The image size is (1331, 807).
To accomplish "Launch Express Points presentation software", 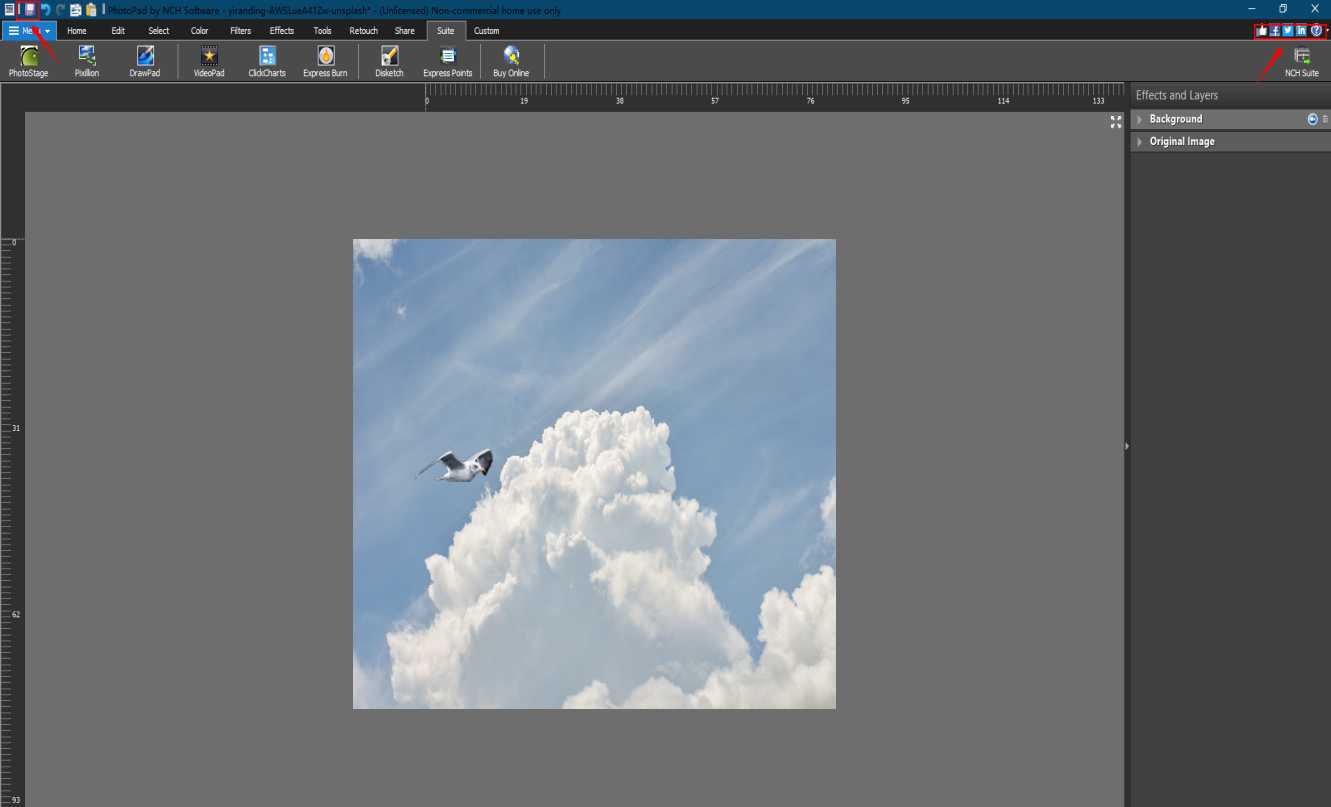I will point(447,62).
